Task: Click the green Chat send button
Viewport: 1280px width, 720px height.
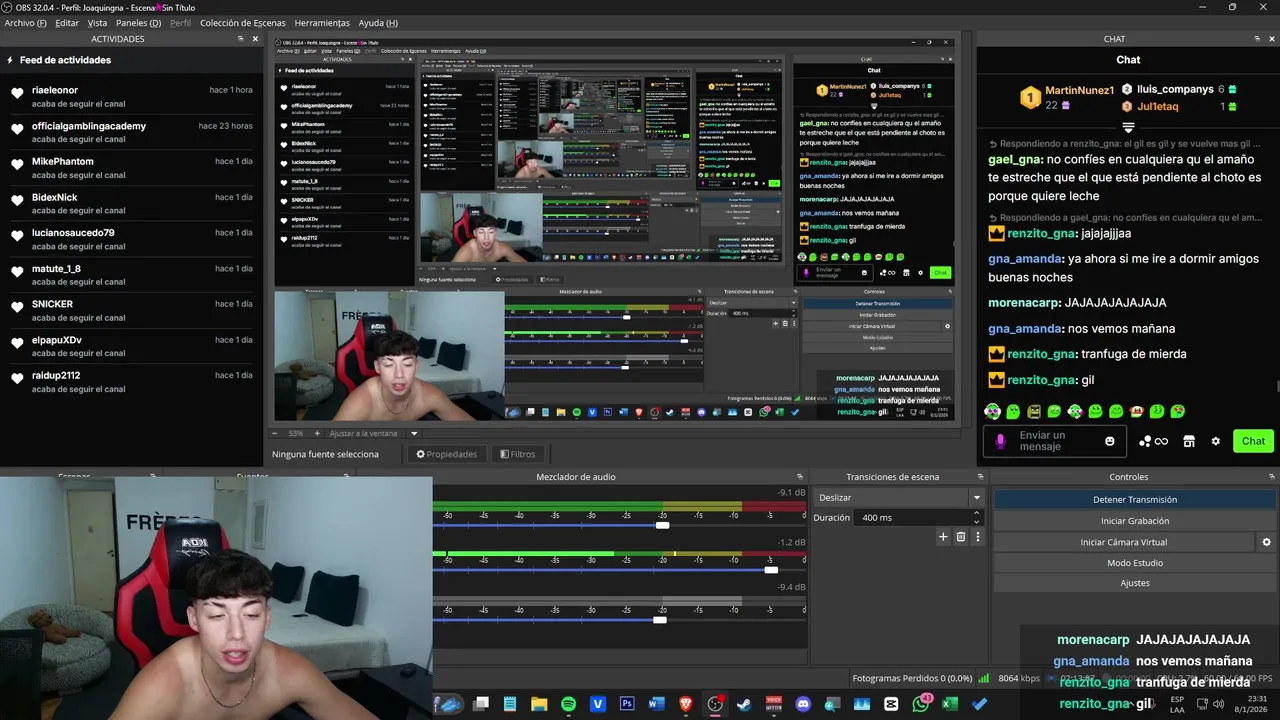Action: (x=1253, y=441)
